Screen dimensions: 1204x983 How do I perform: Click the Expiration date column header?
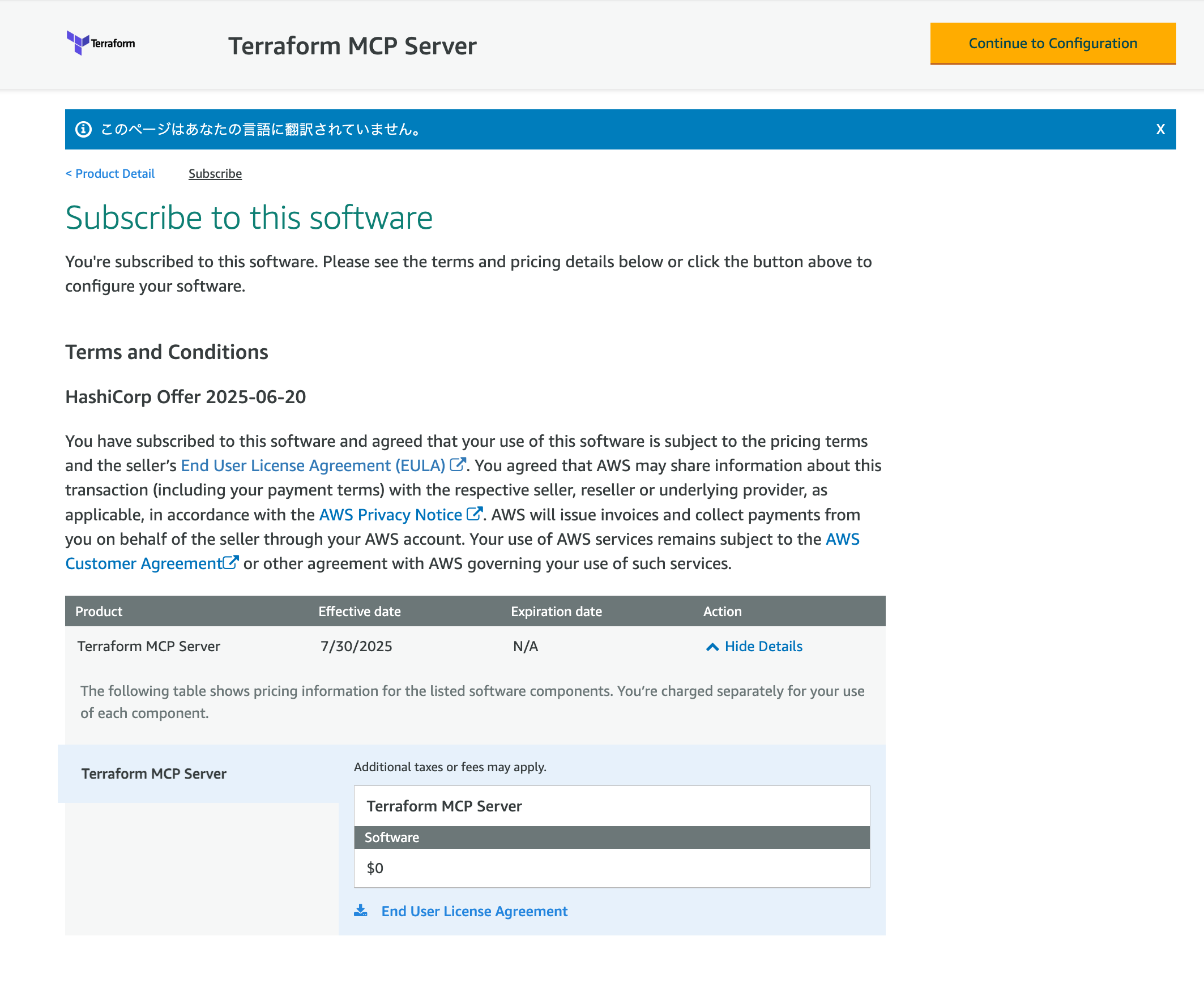[556, 612]
